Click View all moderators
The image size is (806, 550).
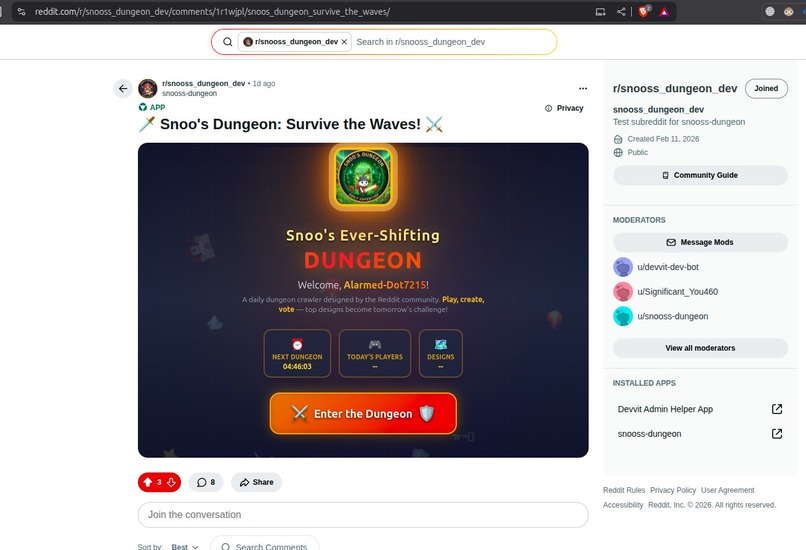pos(700,348)
